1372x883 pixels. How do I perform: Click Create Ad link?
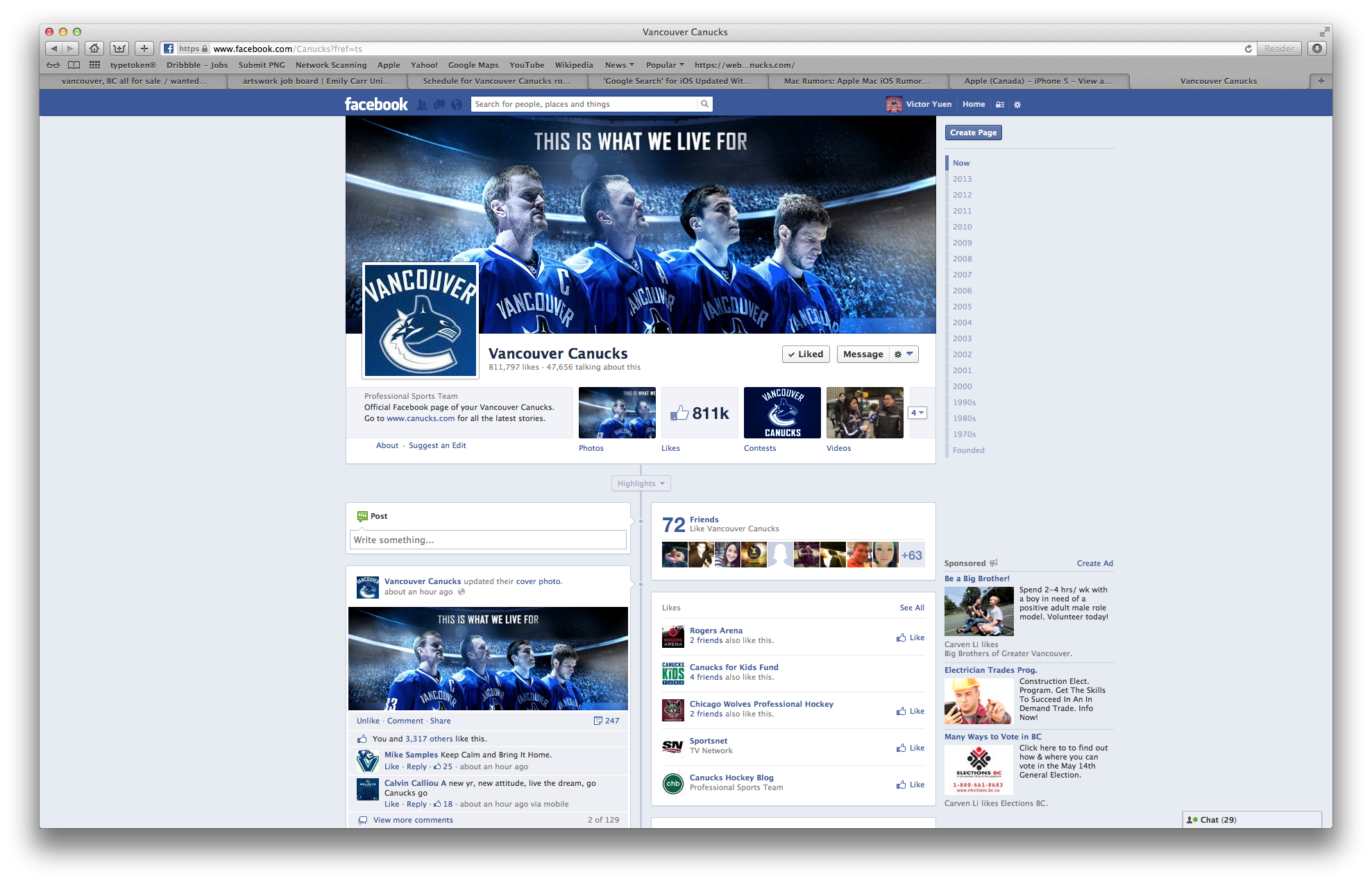(x=1094, y=563)
